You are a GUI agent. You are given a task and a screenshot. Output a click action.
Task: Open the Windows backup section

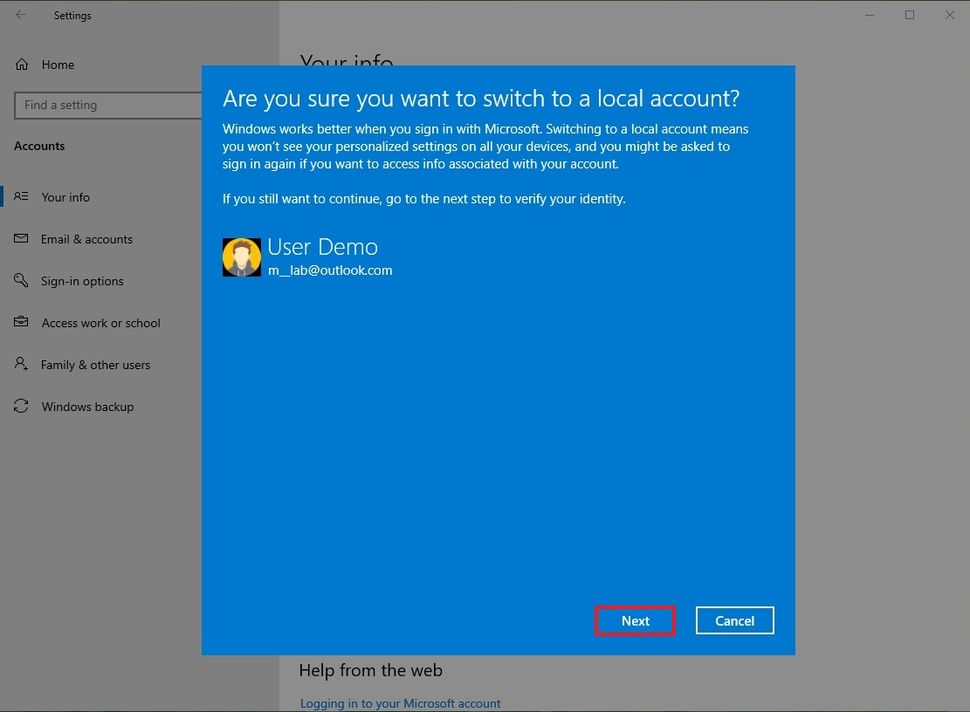click(x=88, y=406)
